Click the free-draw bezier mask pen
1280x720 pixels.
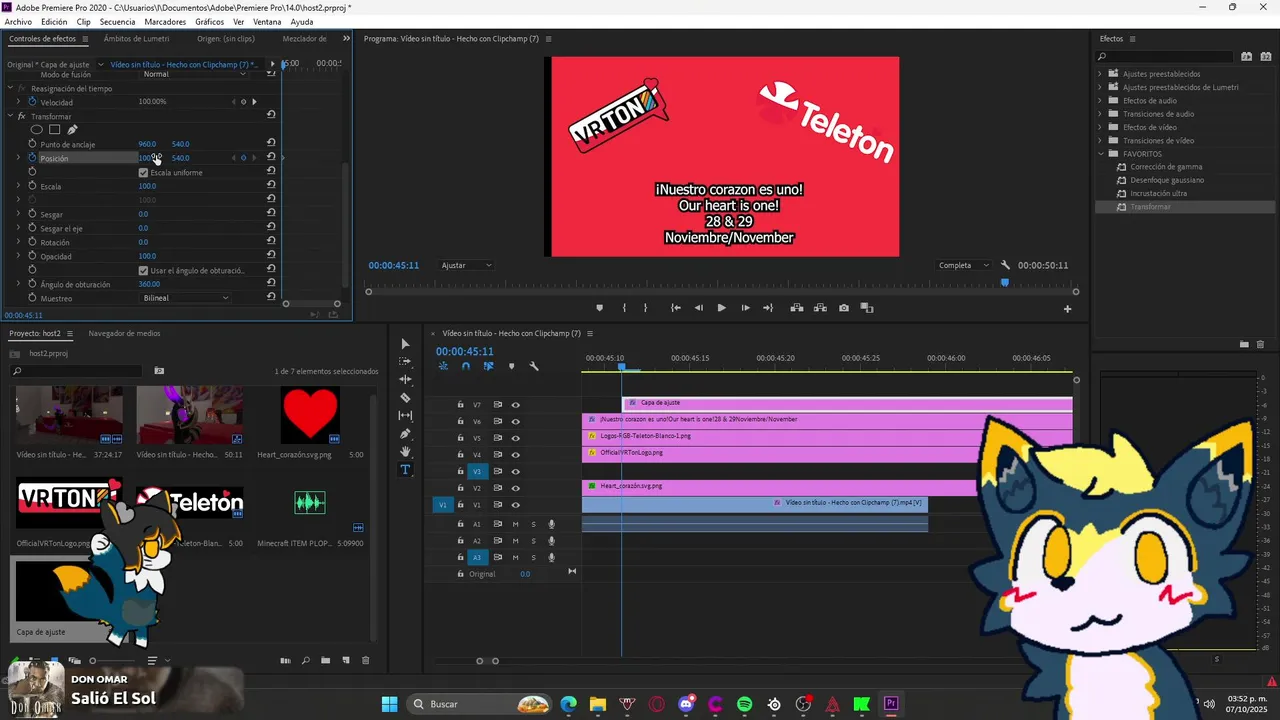(x=72, y=129)
